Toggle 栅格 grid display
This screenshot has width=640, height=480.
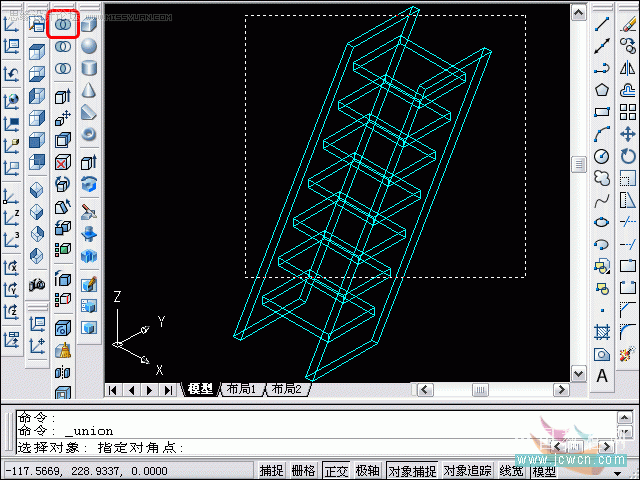303,471
